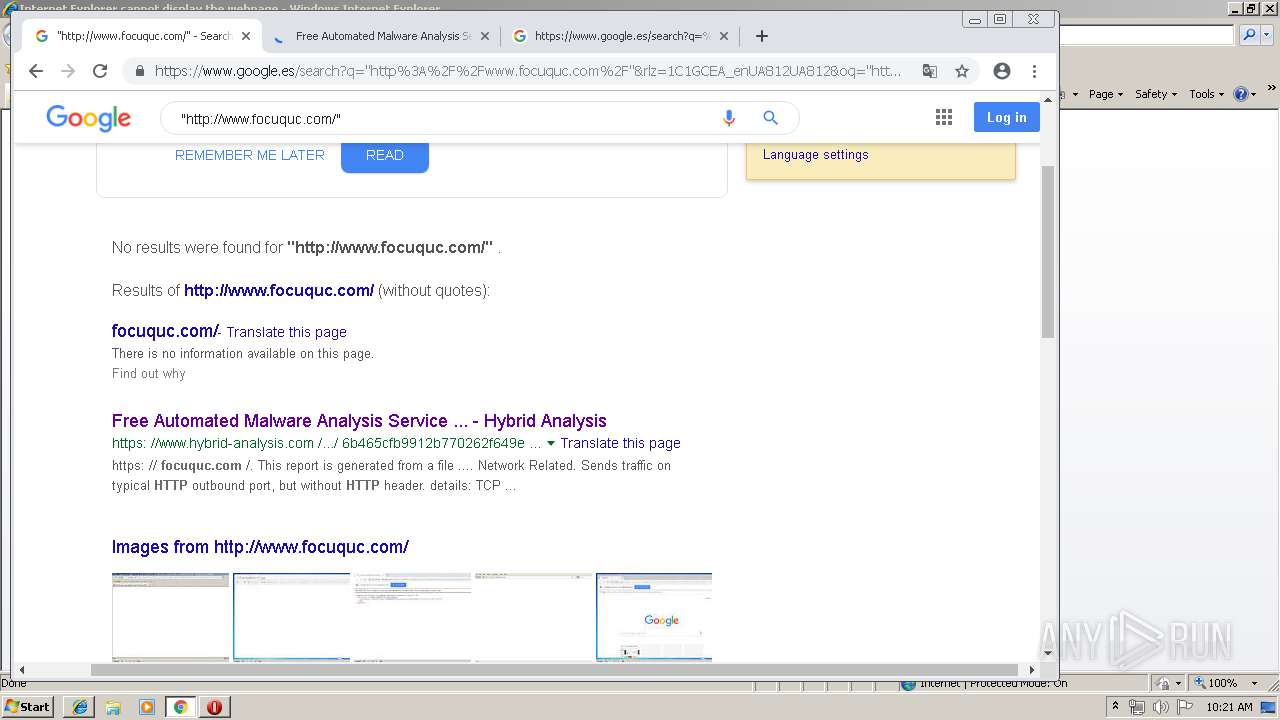Click the Find out why link
Image resolution: width=1280 pixels, height=720 pixels.
pos(149,374)
